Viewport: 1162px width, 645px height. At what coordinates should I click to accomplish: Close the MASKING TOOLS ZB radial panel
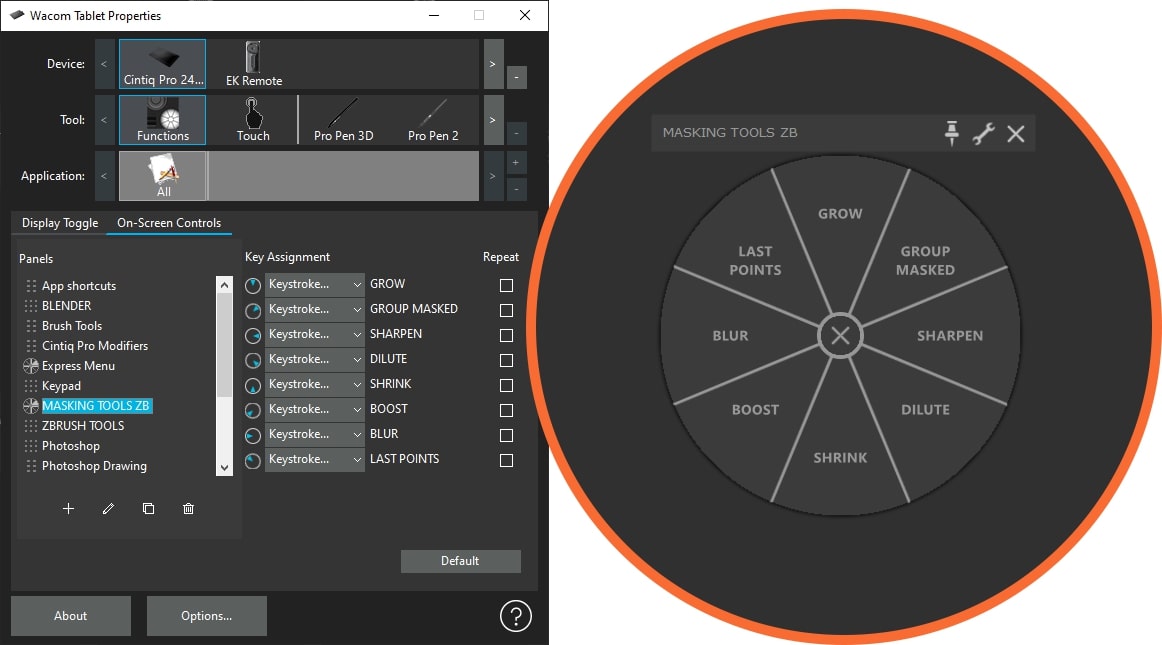1016,133
